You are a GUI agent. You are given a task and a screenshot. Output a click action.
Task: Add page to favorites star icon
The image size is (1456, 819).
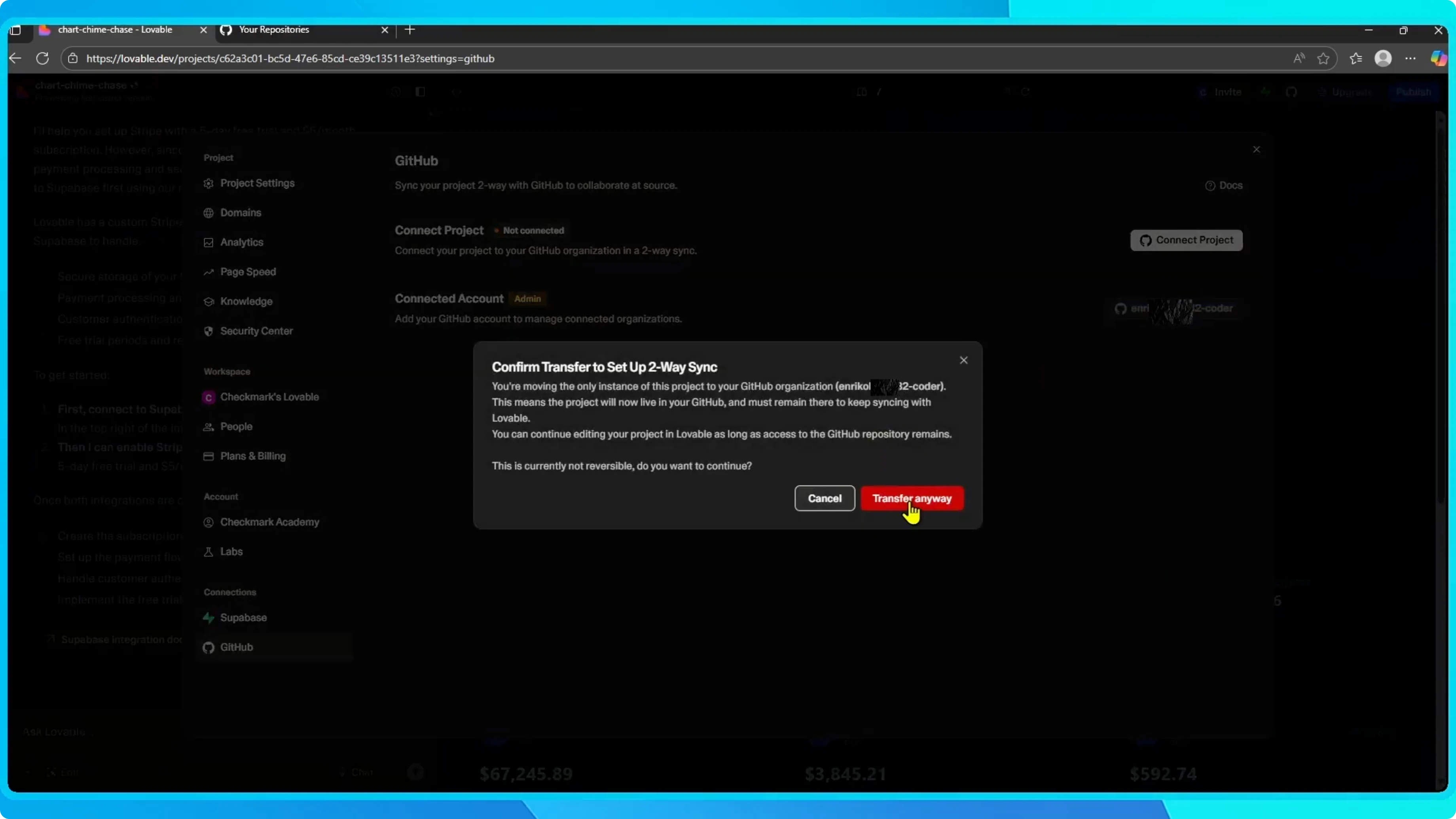point(1323,58)
